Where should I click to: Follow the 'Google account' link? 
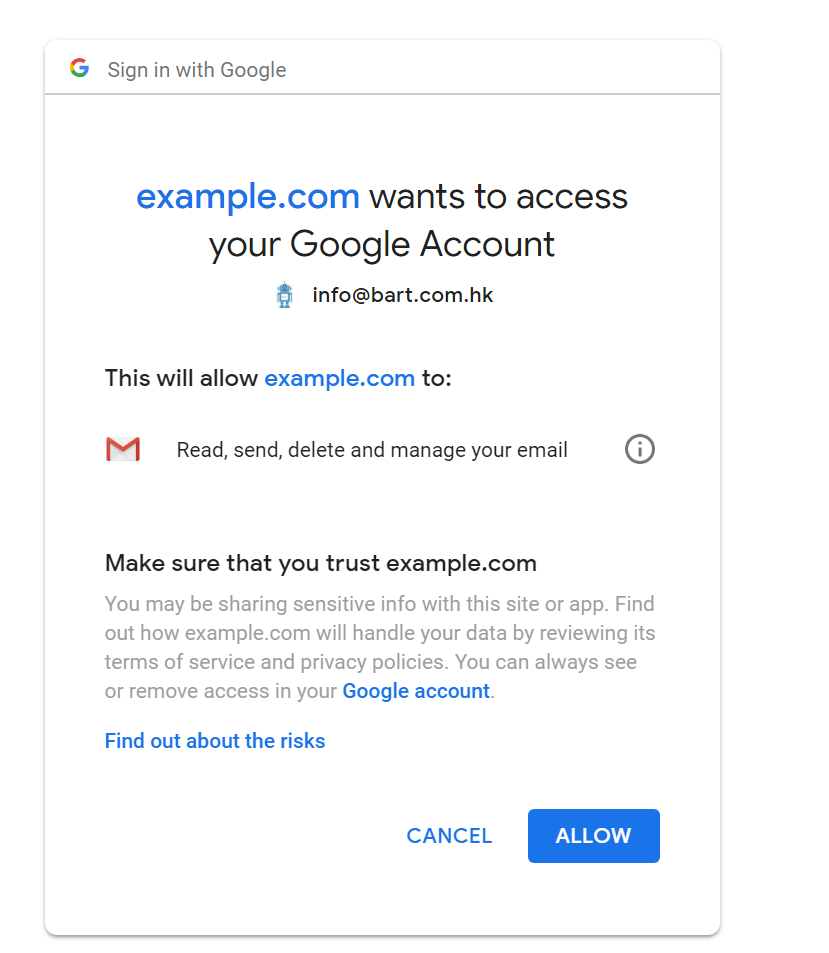click(x=416, y=691)
